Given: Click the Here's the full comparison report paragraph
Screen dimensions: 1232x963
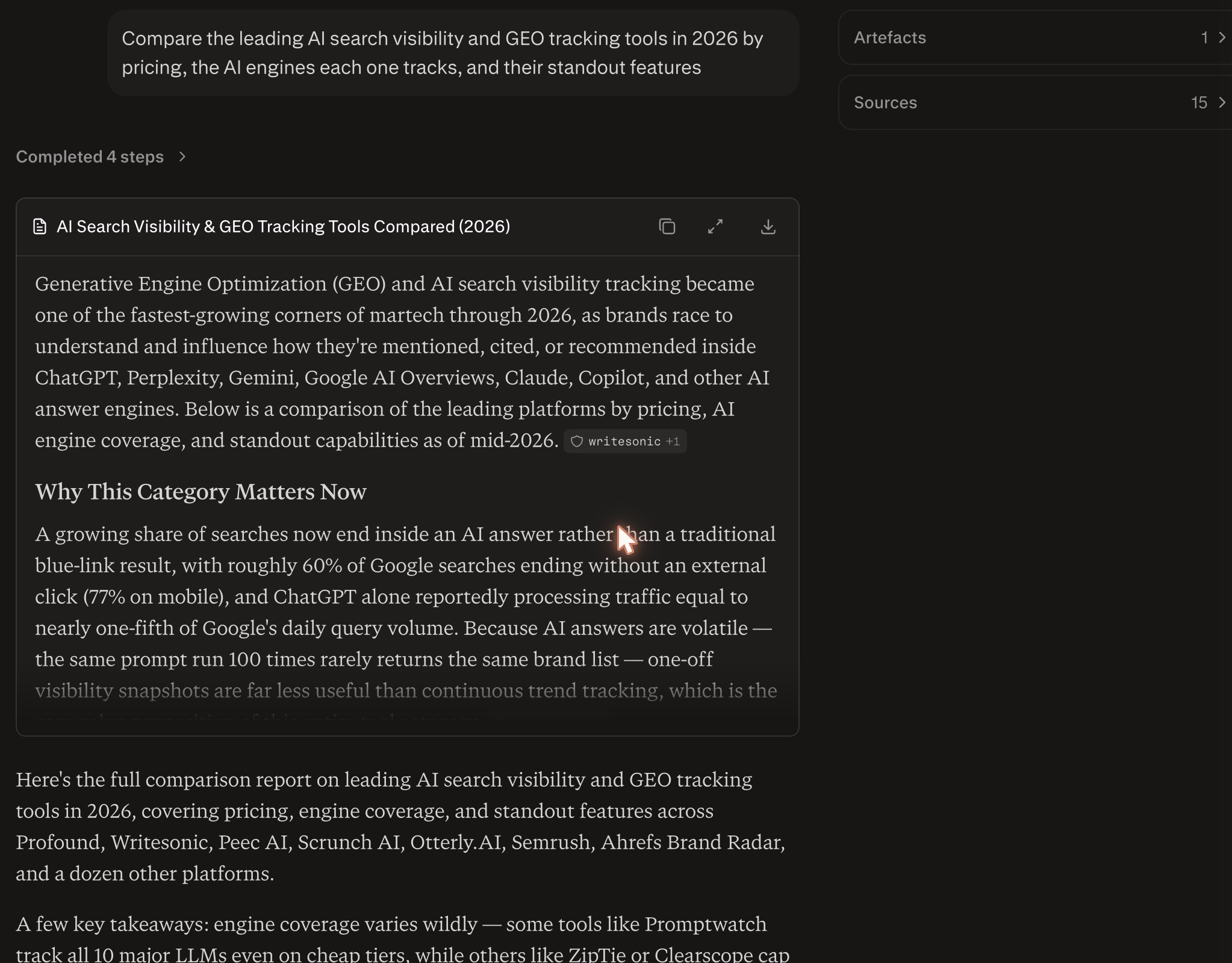Looking at the screenshot, I should click(x=400, y=826).
